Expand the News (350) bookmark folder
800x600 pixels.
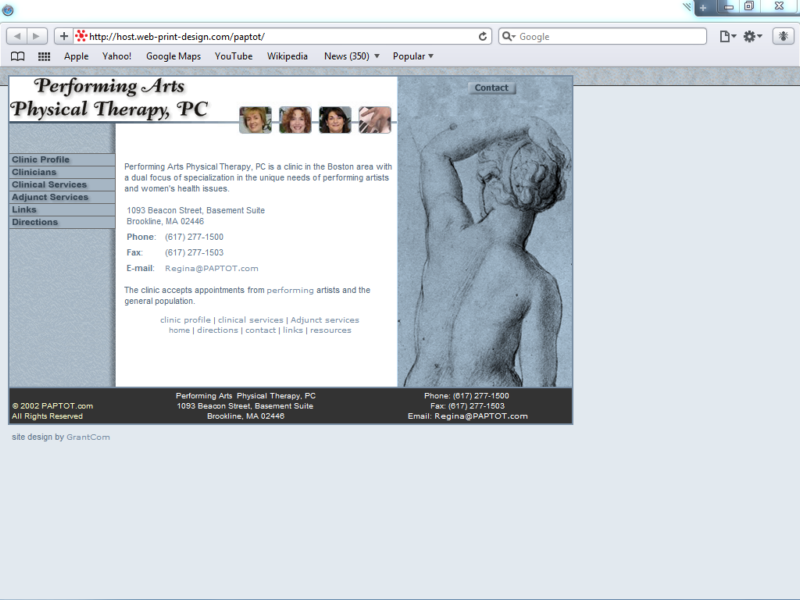click(x=352, y=56)
